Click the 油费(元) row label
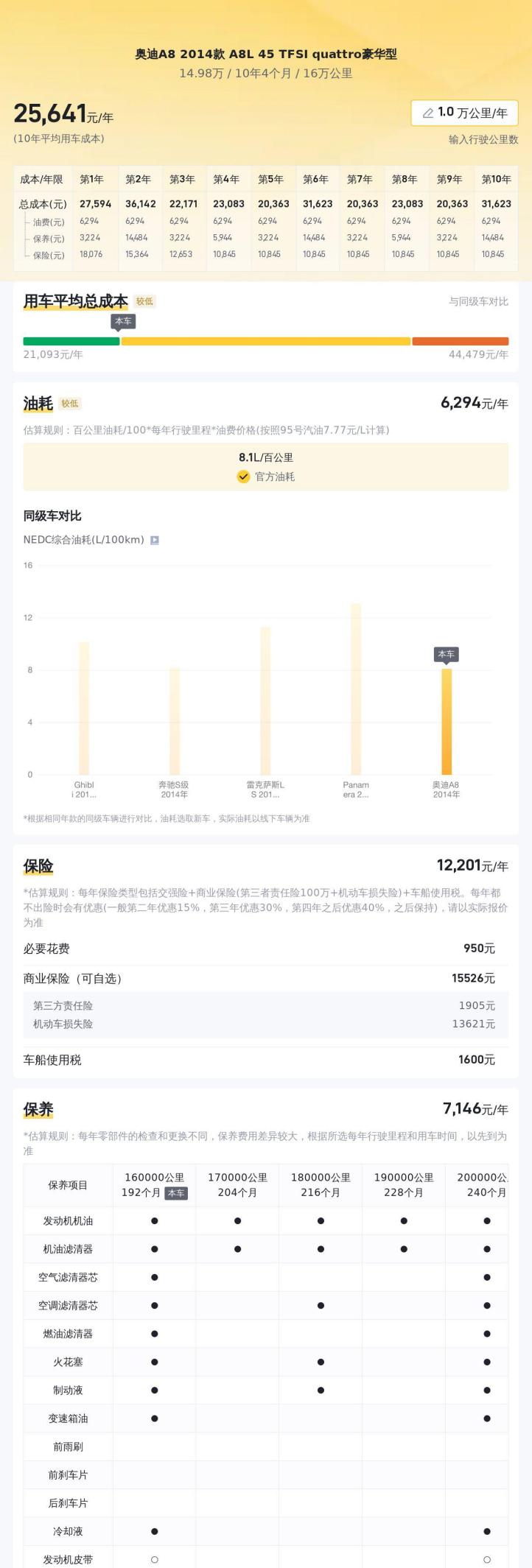 [x=49, y=222]
